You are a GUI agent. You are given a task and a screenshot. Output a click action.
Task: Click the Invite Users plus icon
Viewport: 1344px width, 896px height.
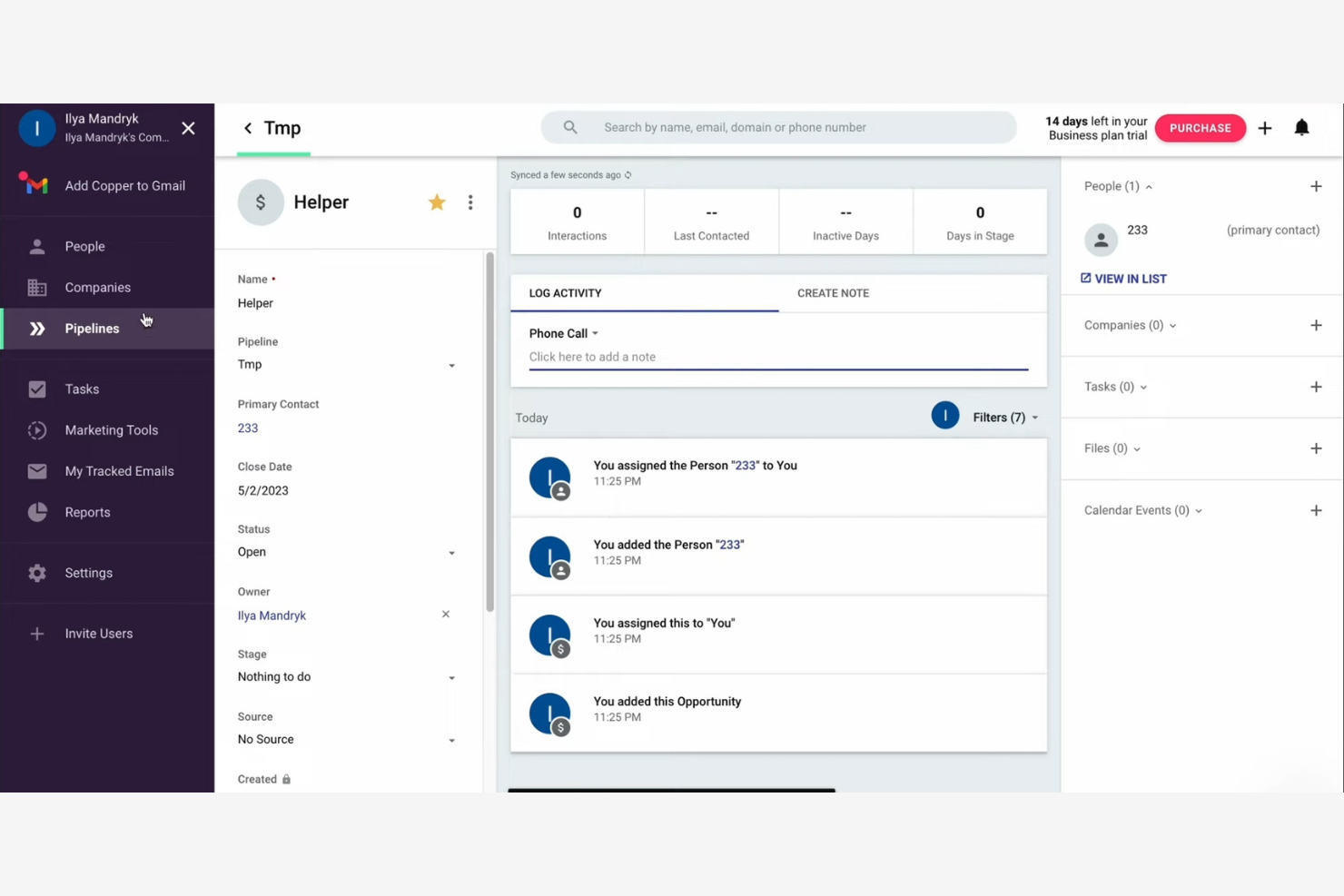[x=37, y=634]
